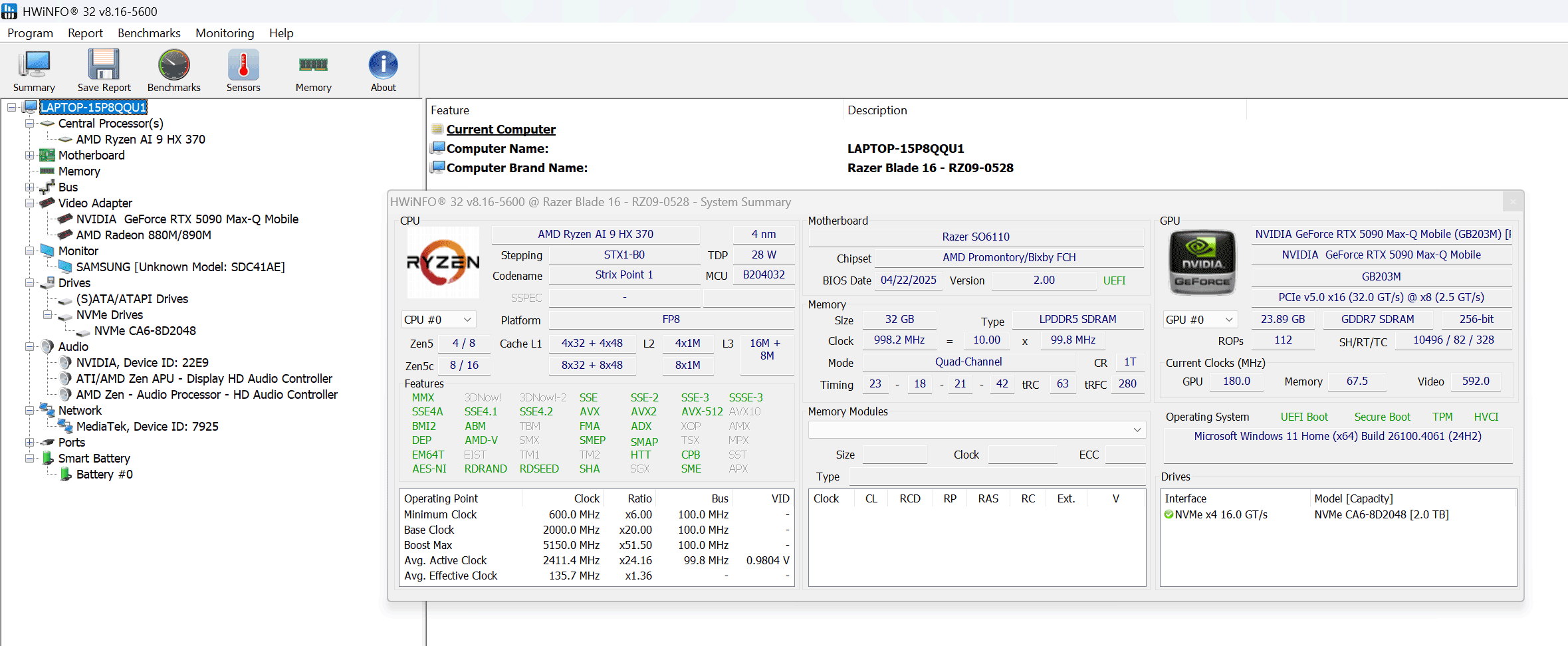
Task: Open the Program menu
Action: point(30,33)
